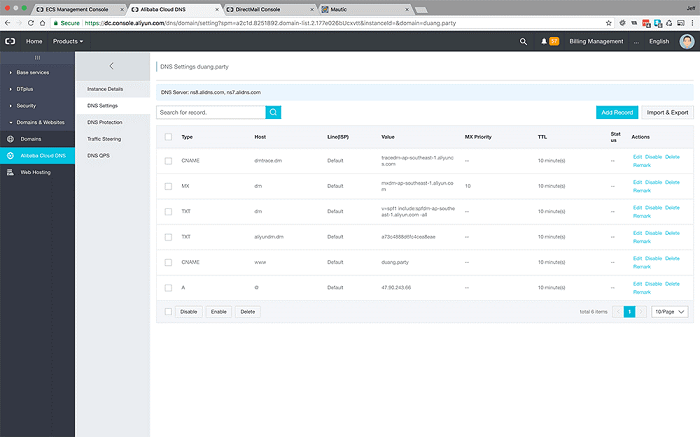This screenshot has height=437, width=700.
Task: Run search with the magnifier button
Action: pyautogui.click(x=273, y=112)
